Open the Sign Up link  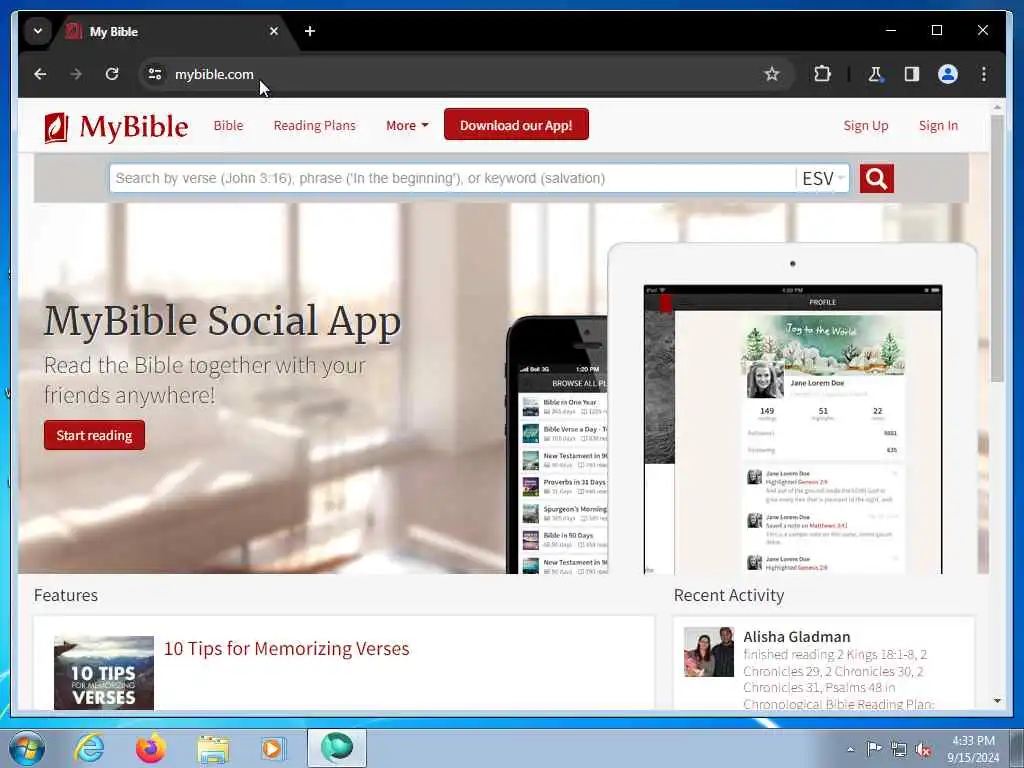865,125
